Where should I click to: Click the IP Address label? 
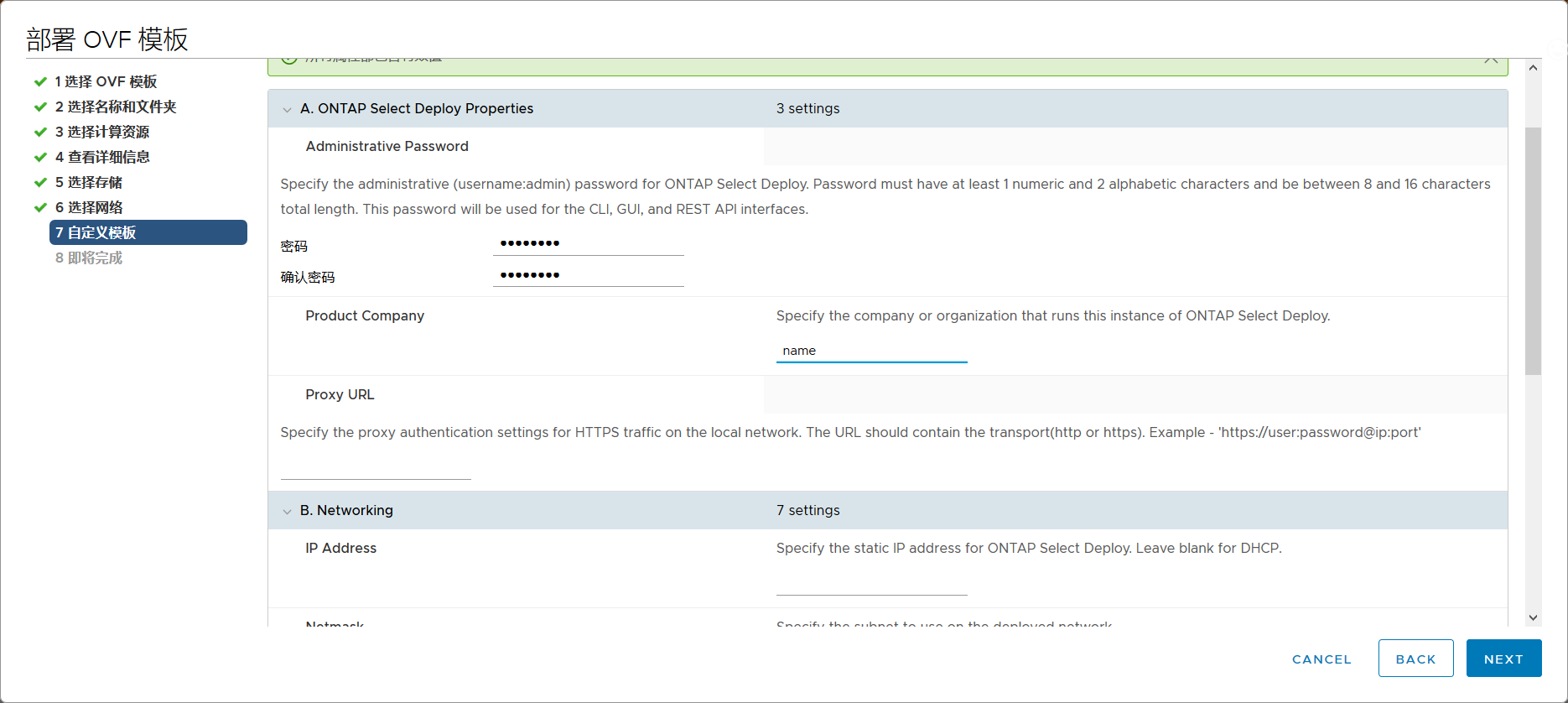340,548
